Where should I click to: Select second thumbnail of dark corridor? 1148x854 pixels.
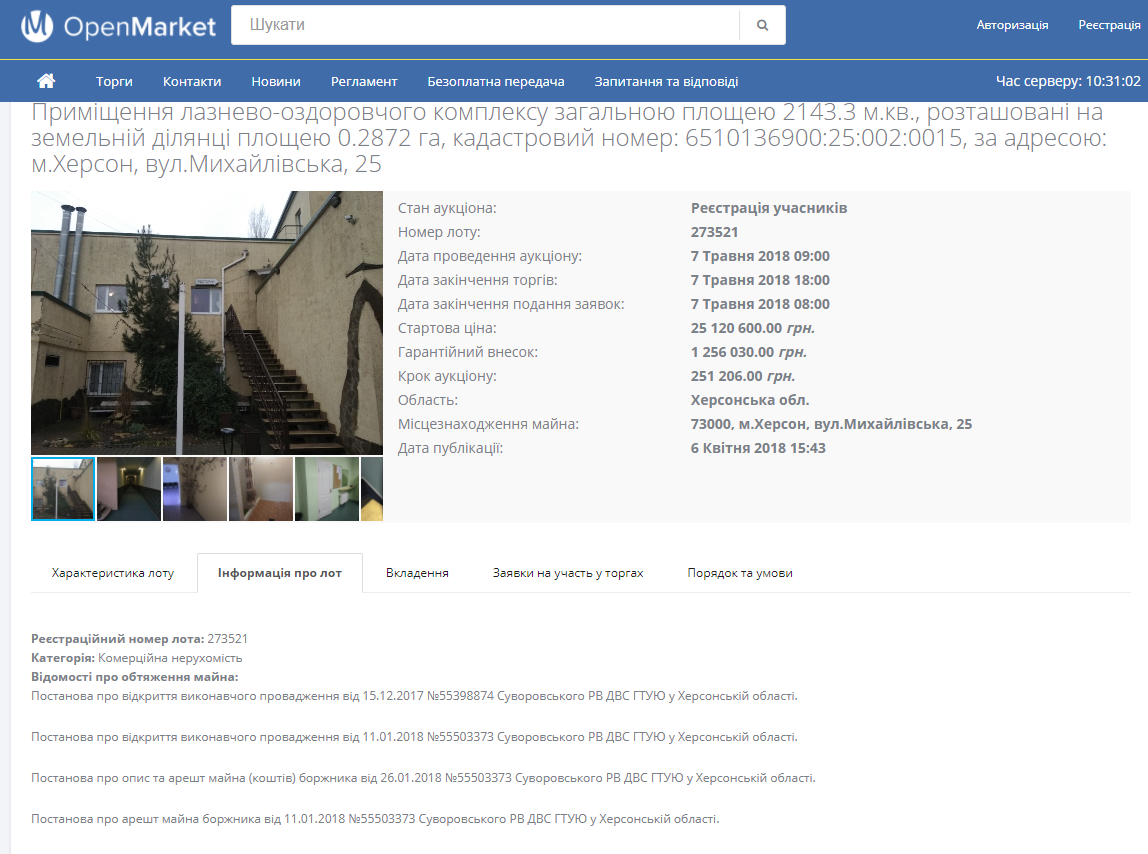[129, 489]
